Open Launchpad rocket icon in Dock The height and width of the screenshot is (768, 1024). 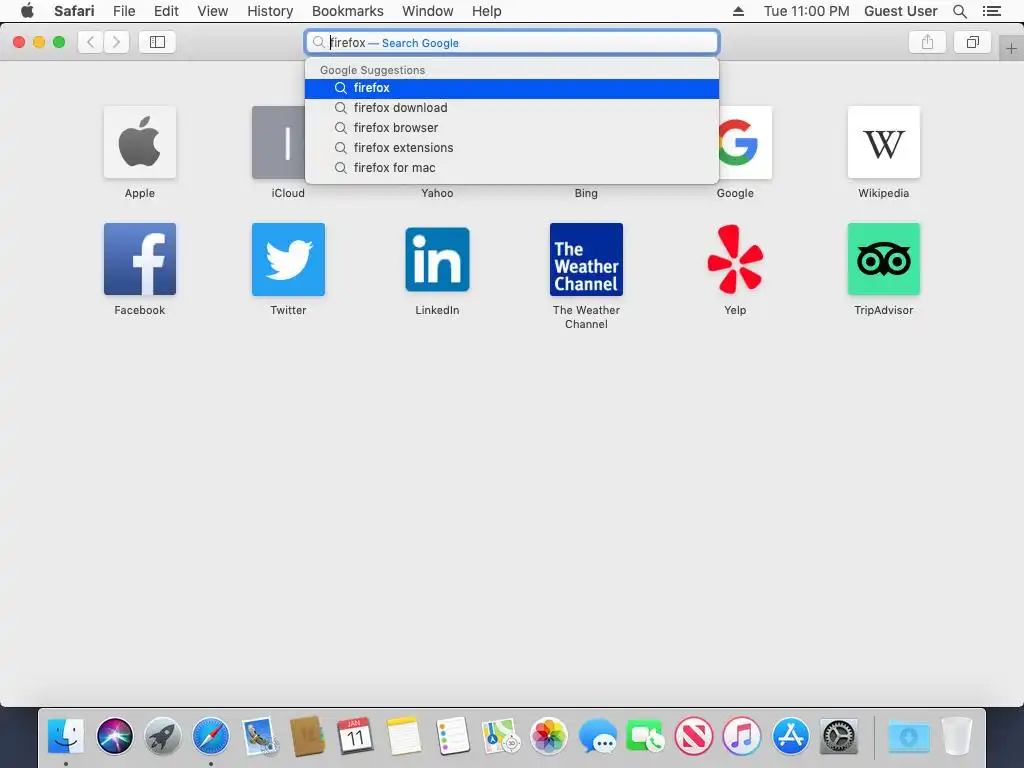pyautogui.click(x=163, y=735)
